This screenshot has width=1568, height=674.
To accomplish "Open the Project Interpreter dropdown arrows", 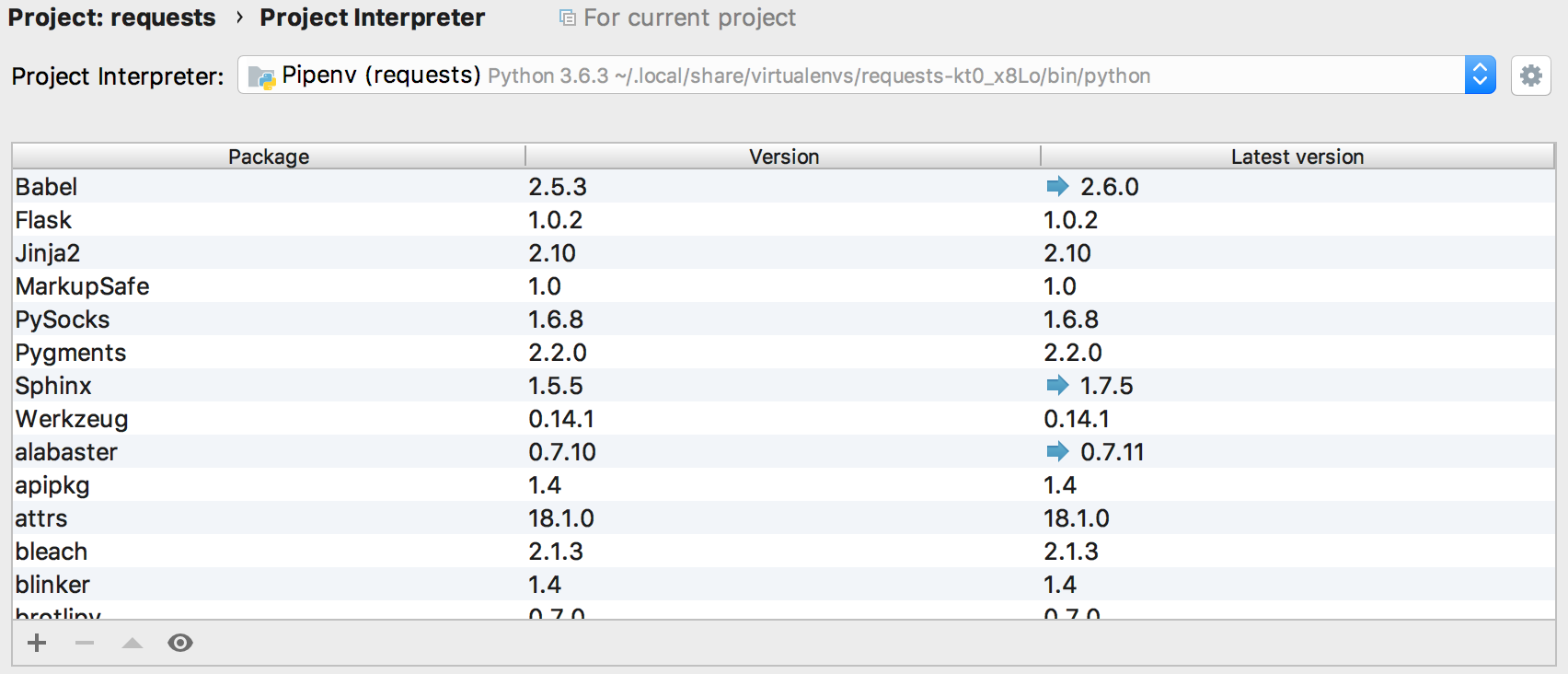I will point(1480,76).
